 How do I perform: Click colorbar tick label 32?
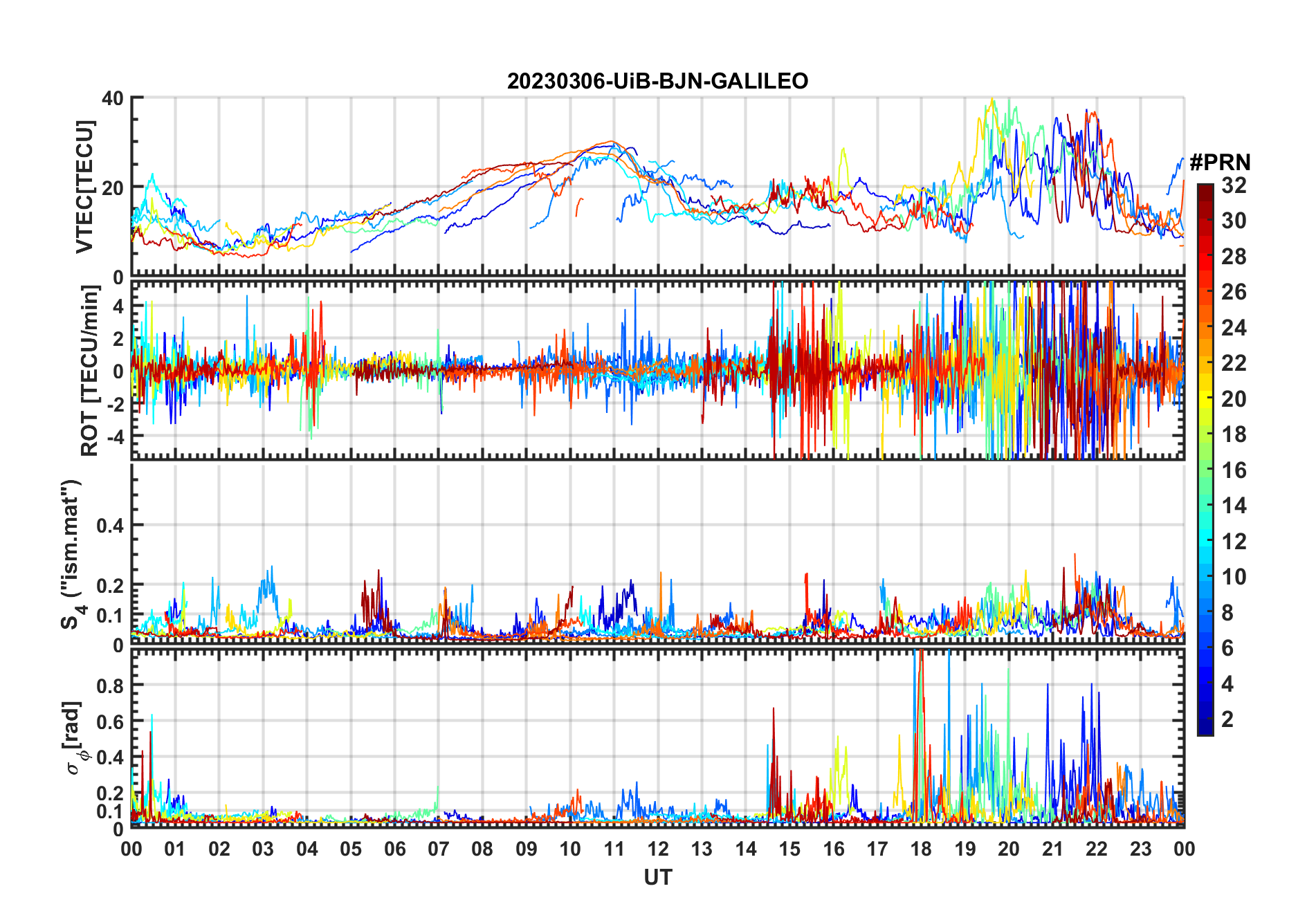click(1234, 185)
